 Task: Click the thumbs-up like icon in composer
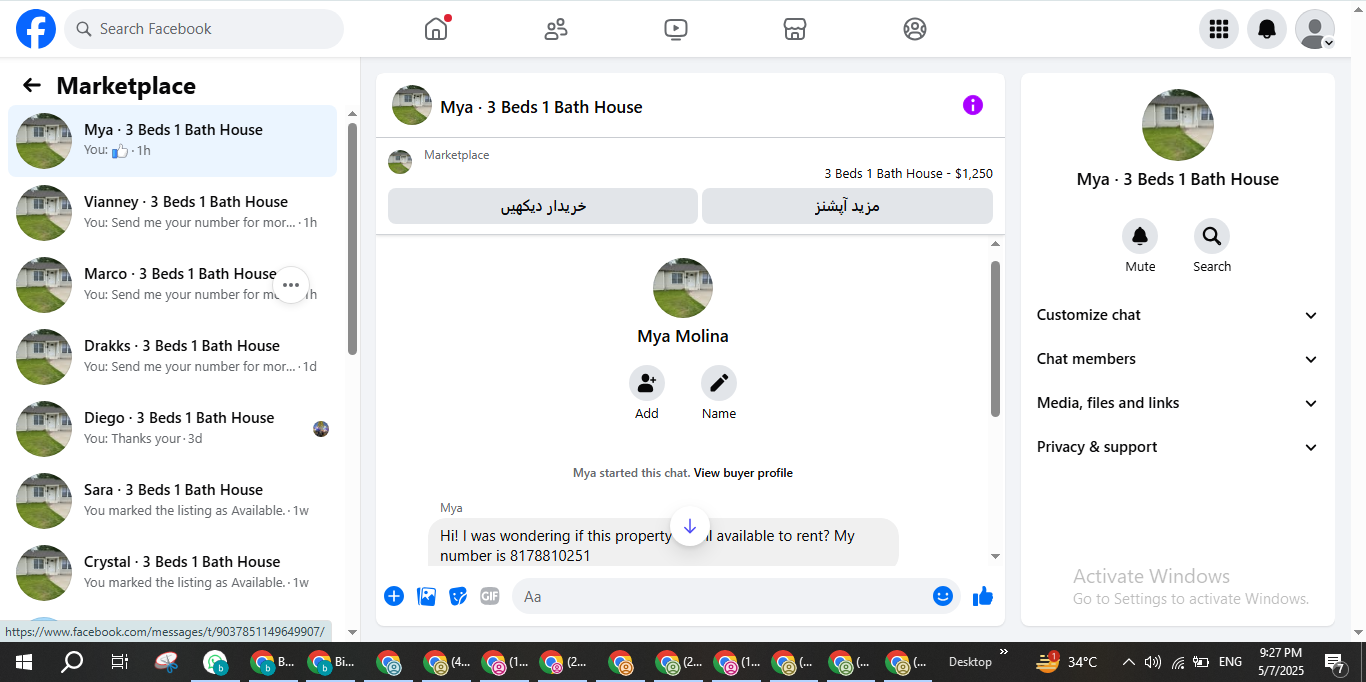[x=983, y=596]
